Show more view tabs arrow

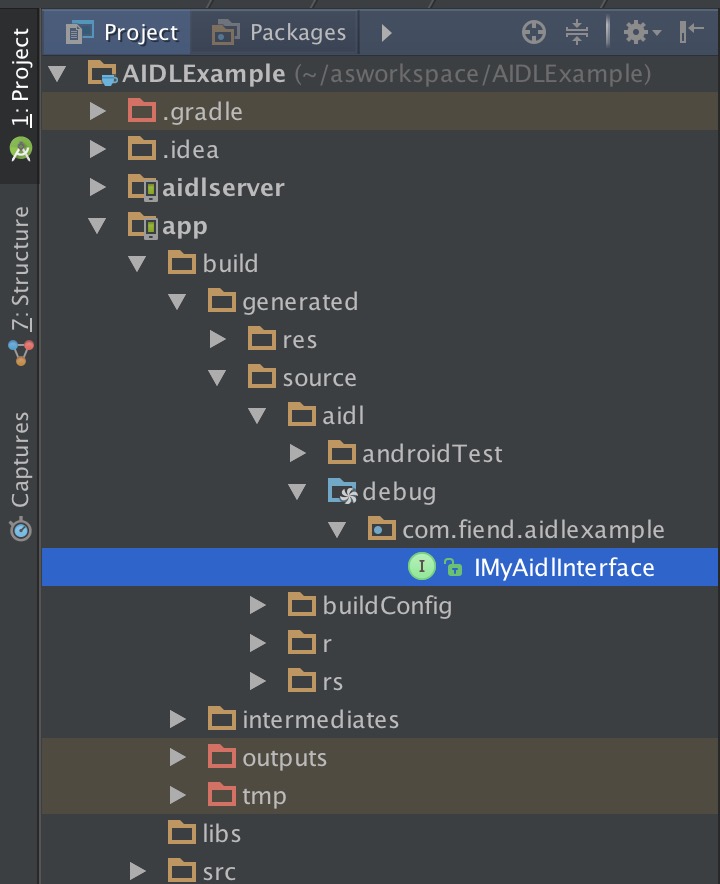point(387,33)
